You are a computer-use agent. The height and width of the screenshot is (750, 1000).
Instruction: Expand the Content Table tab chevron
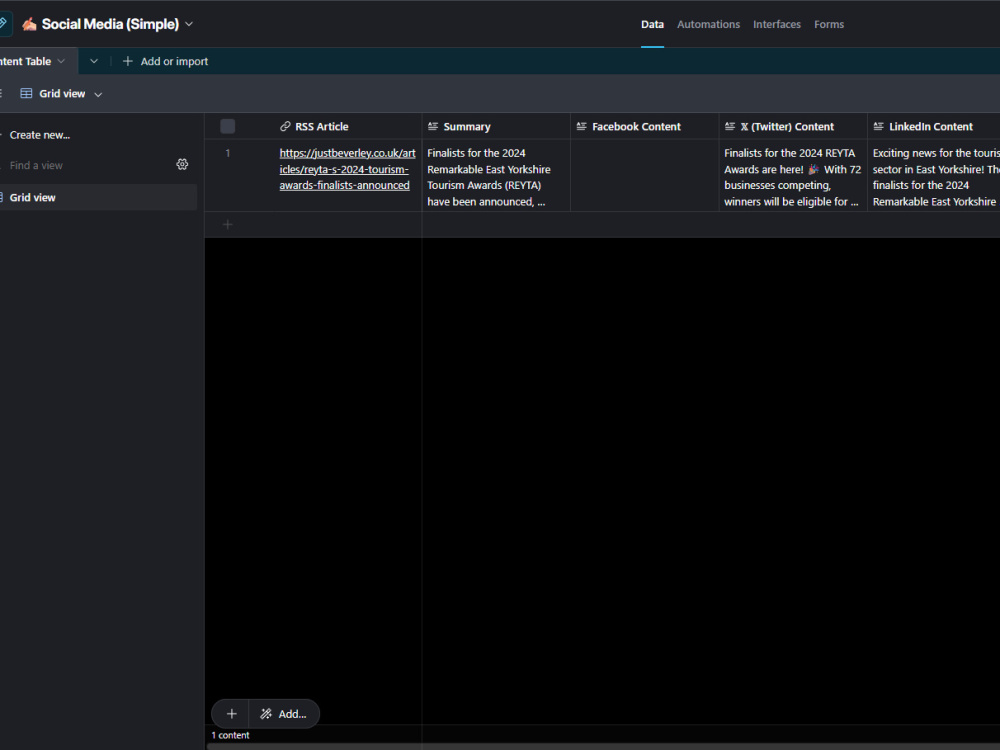point(61,61)
